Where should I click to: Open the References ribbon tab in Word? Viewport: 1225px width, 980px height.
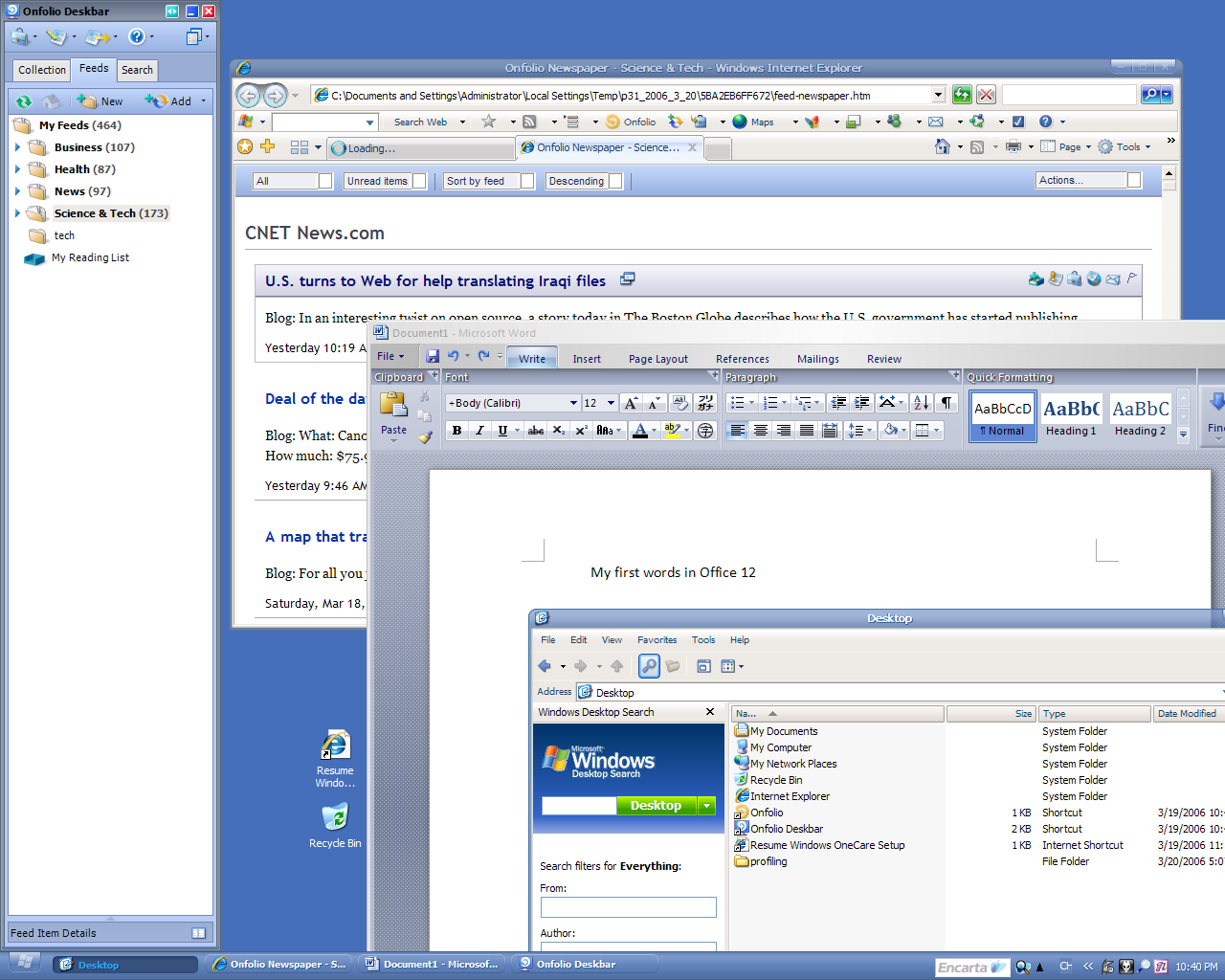pyautogui.click(x=743, y=359)
